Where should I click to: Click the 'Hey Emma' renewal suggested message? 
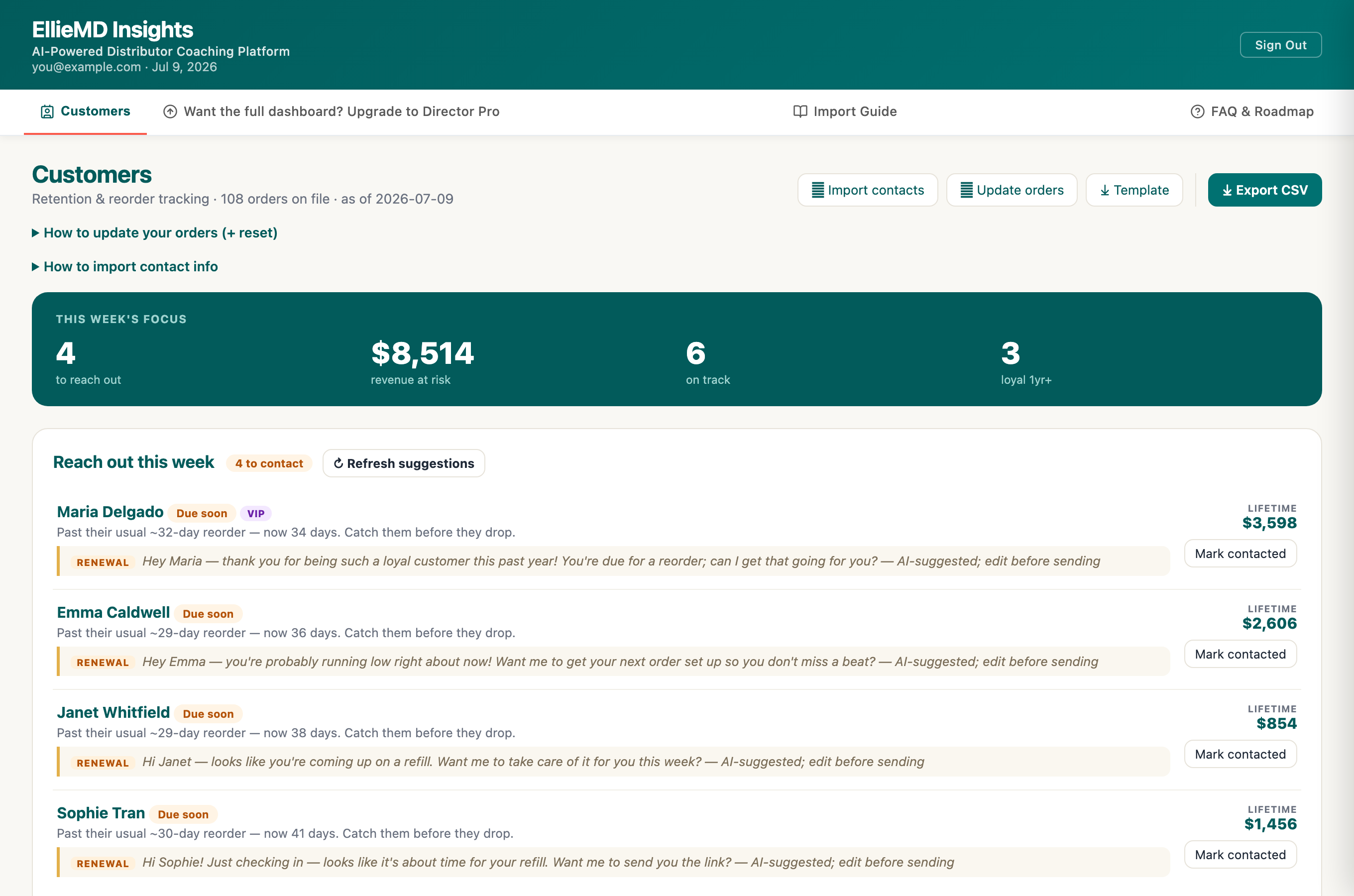[614, 662]
